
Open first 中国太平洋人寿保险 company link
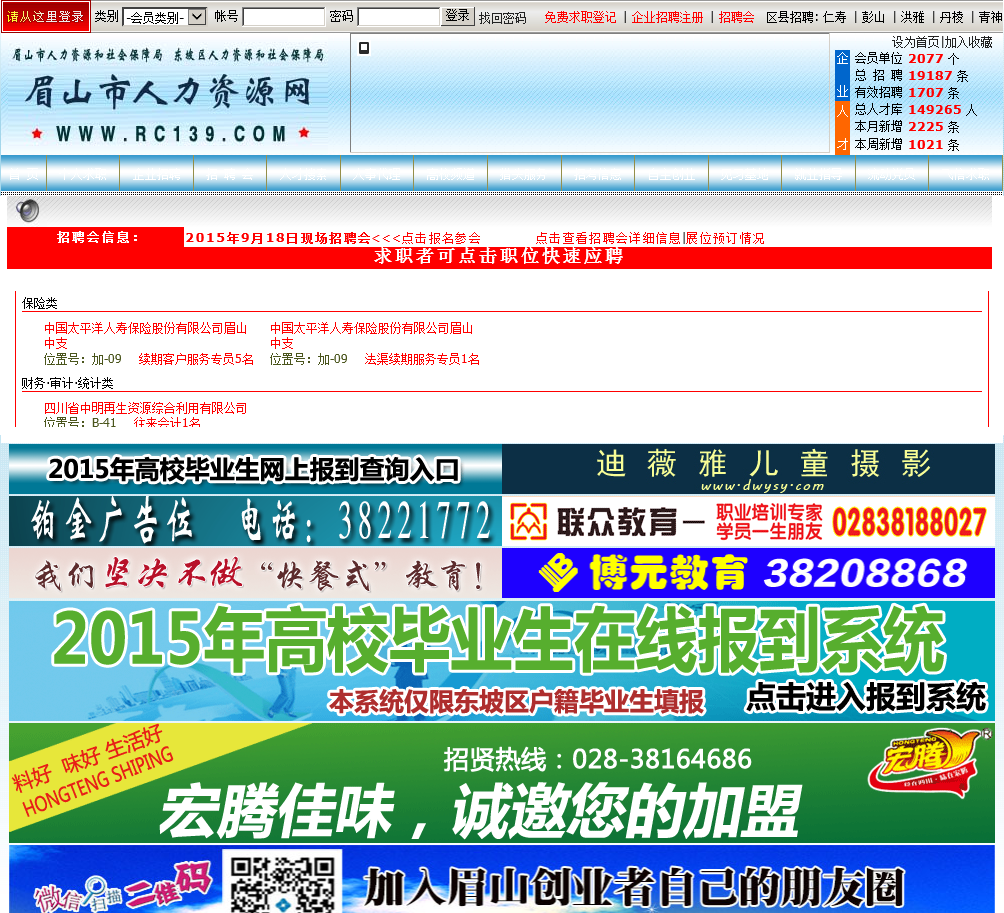145,335
